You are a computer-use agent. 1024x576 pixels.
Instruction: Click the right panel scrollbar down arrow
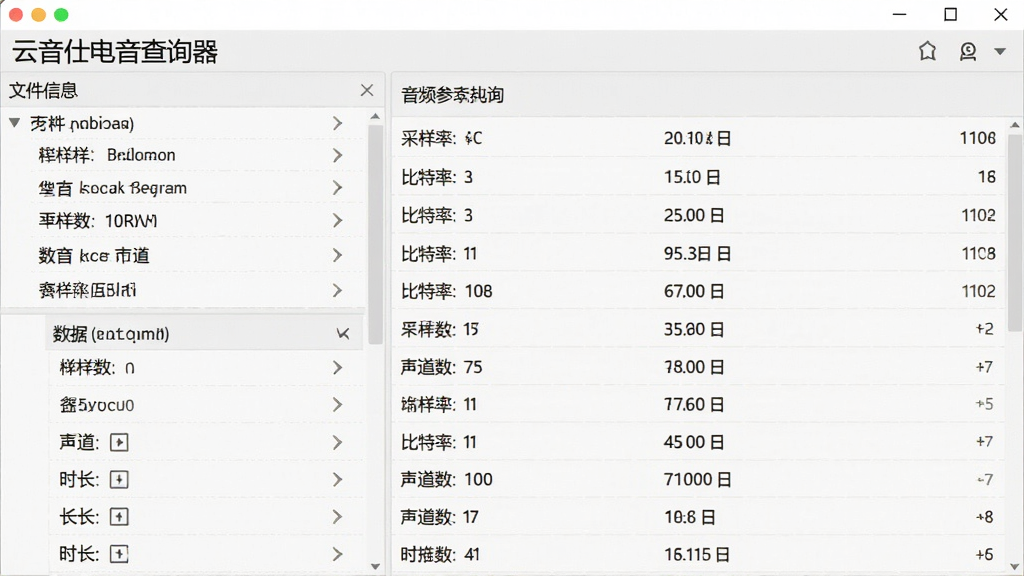coord(1014,567)
